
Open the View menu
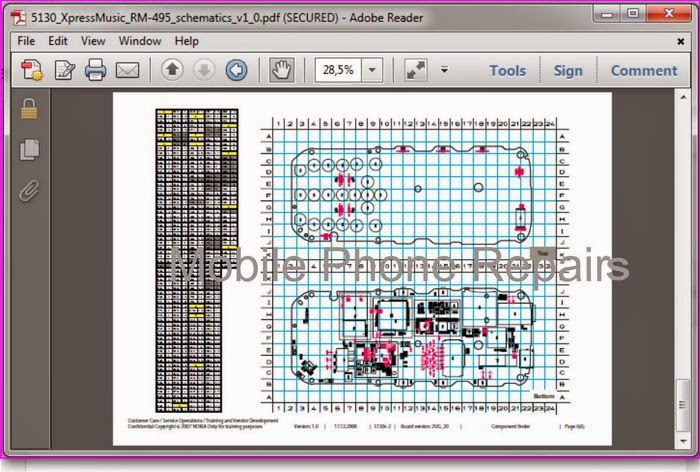pyautogui.click(x=93, y=41)
